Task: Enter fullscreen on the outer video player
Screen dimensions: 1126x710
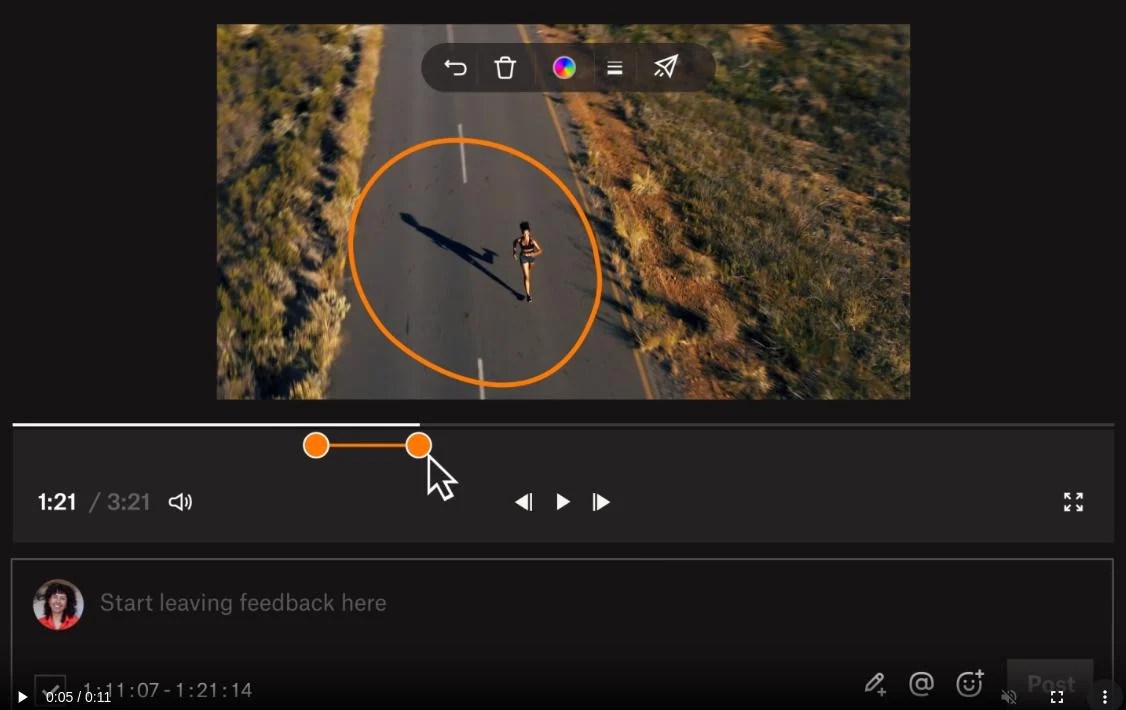Action: (x=1057, y=696)
